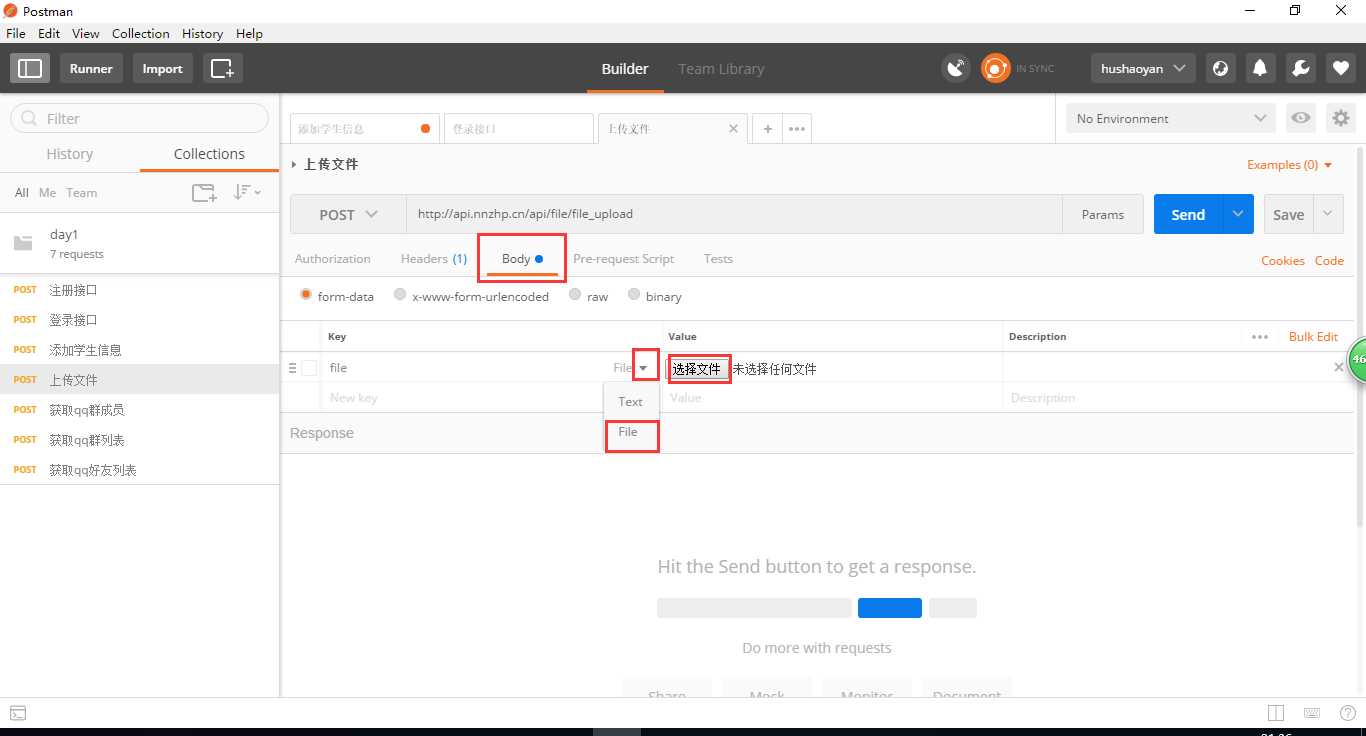The image size is (1366, 736).
Task: Open the tab options ellipsis
Action: [x=797, y=129]
